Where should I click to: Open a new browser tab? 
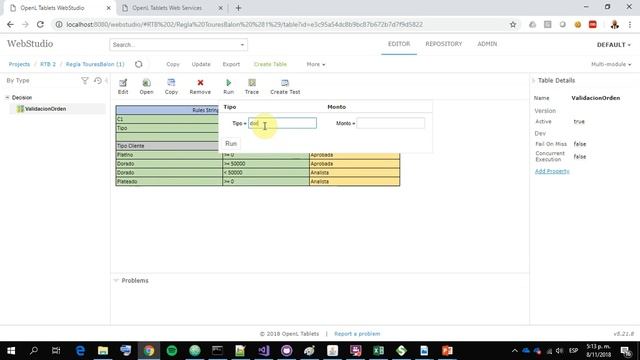coord(238,8)
